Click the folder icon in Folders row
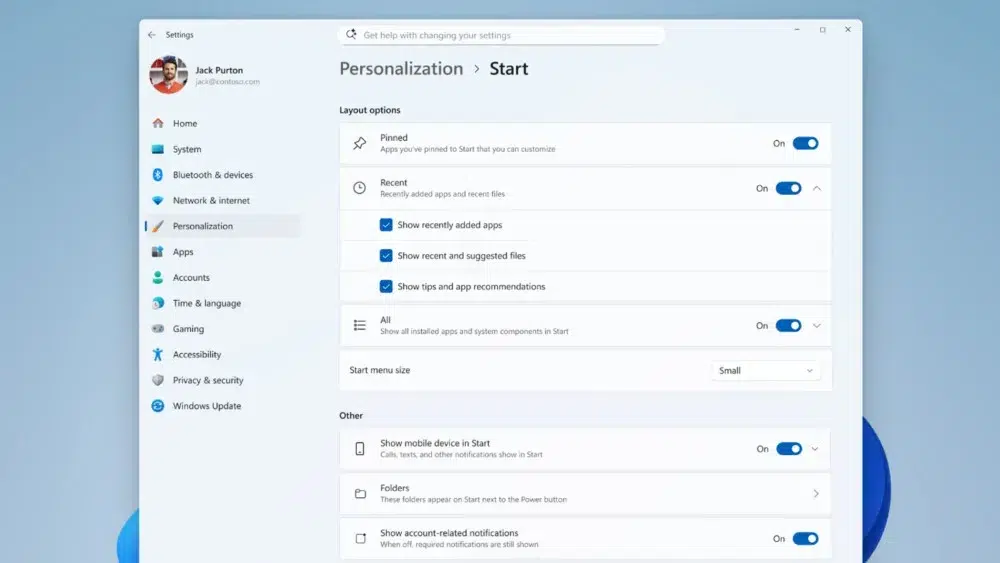1000x563 pixels. pos(360,494)
